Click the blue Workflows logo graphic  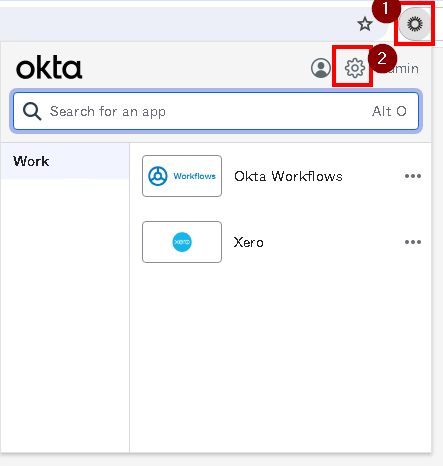click(182, 176)
